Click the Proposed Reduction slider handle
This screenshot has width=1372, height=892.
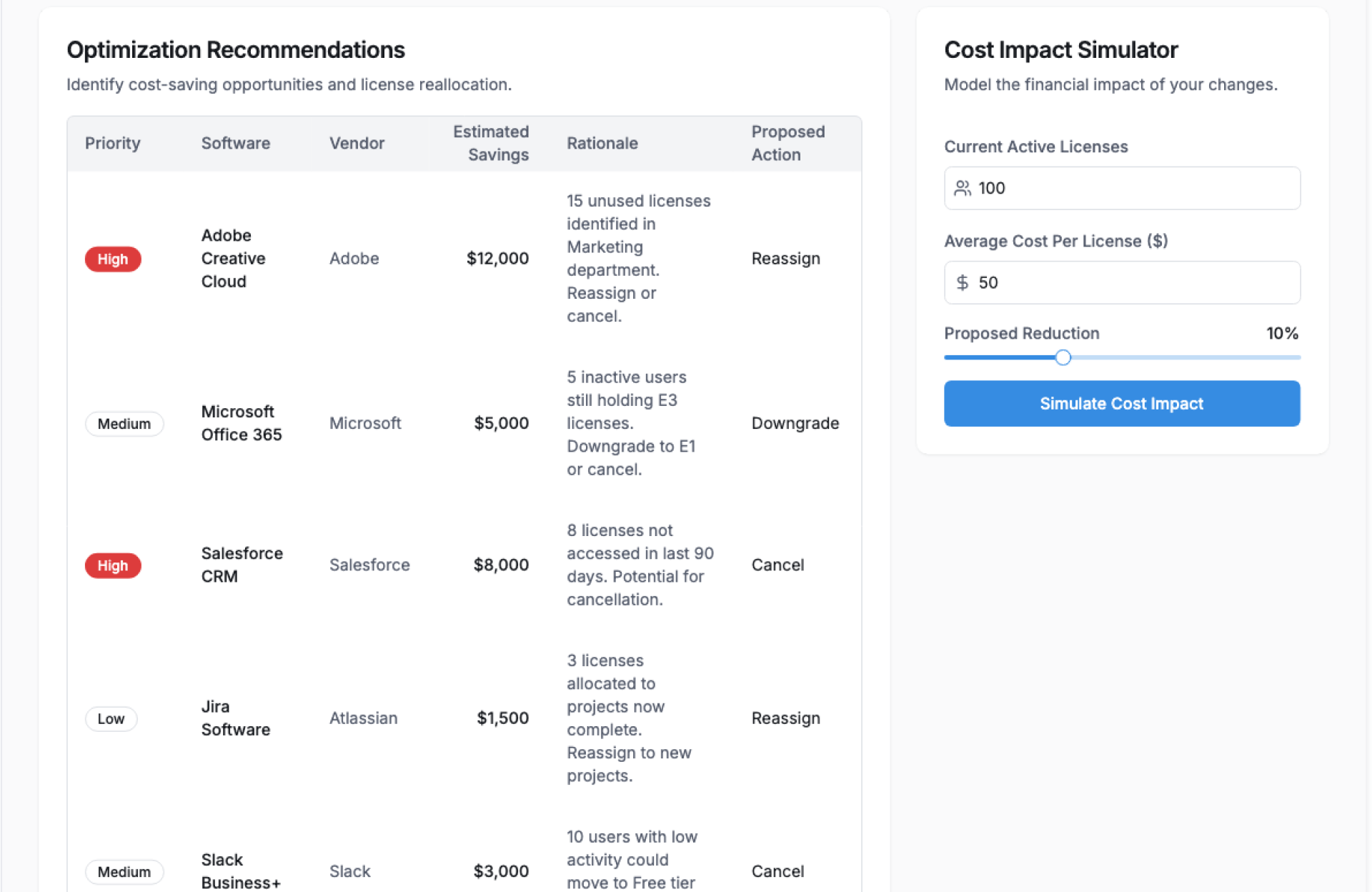pyautogui.click(x=1063, y=357)
